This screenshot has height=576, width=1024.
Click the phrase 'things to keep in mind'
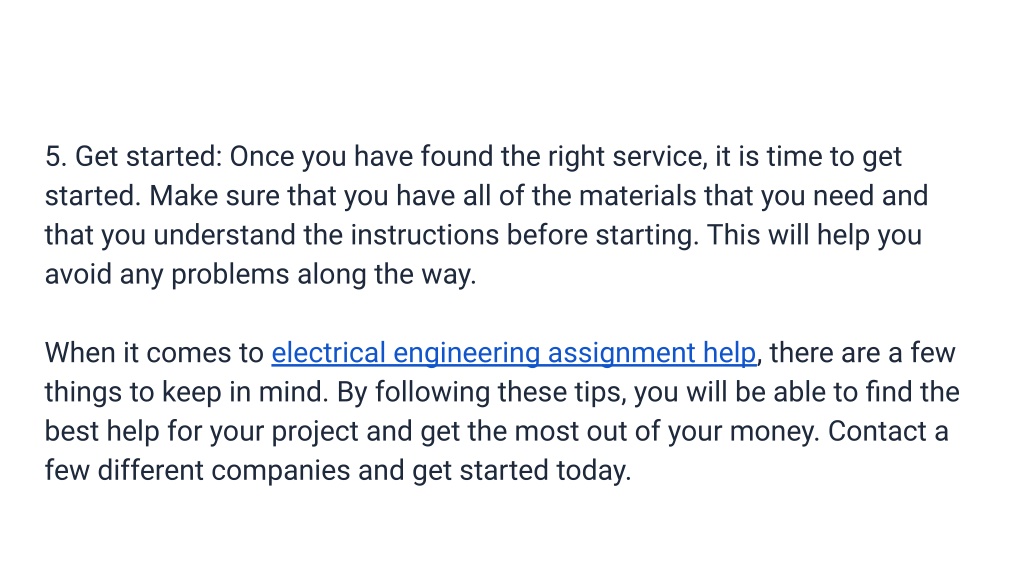[187, 392]
